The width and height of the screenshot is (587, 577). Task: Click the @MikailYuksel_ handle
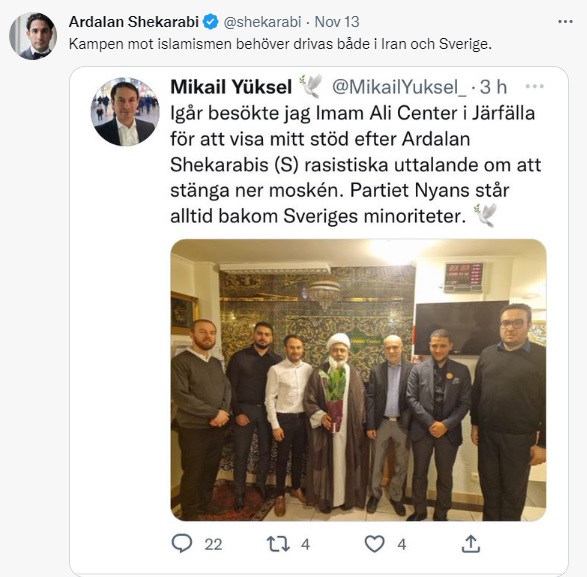coord(399,87)
